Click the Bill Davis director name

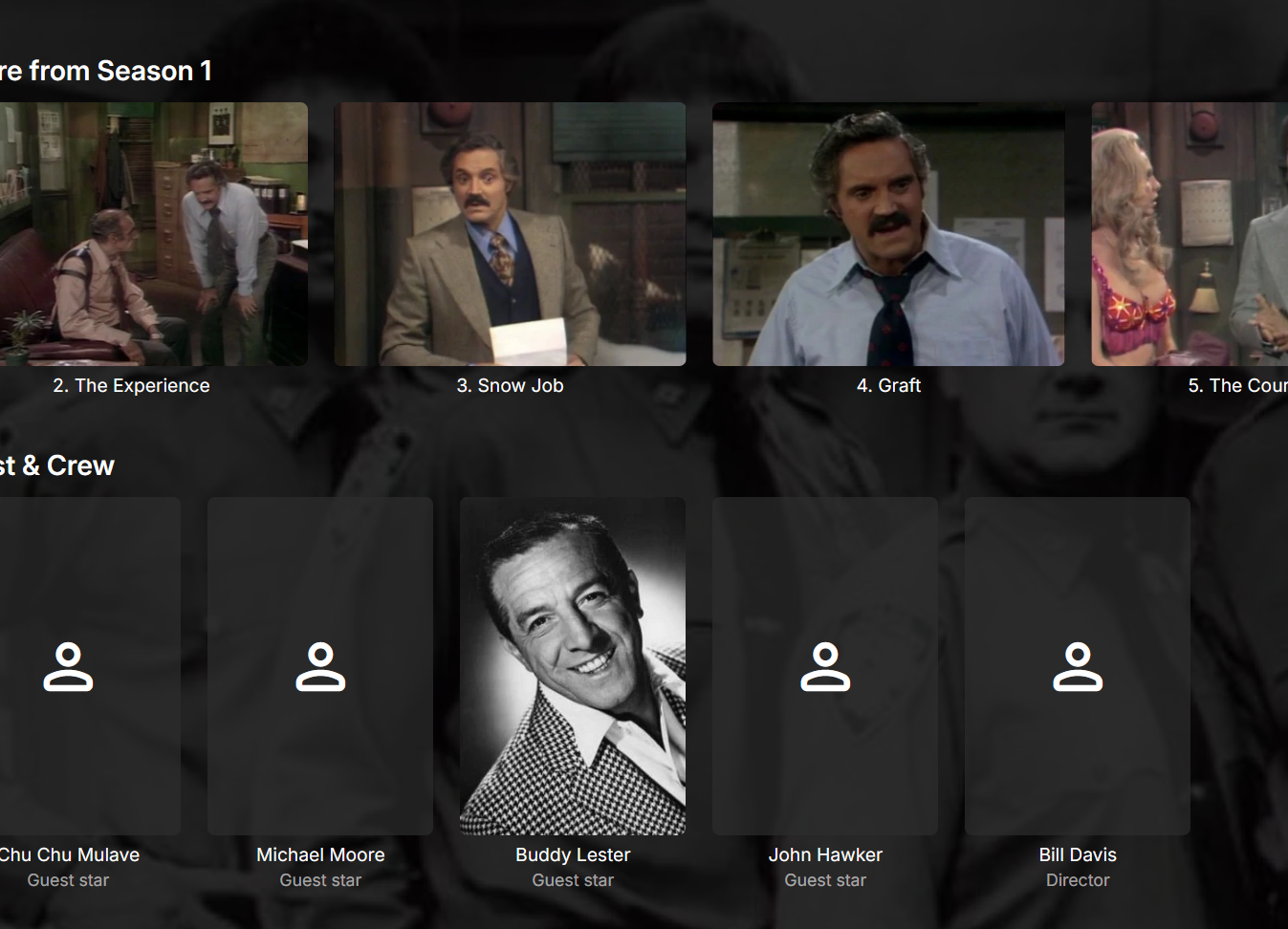click(1078, 854)
